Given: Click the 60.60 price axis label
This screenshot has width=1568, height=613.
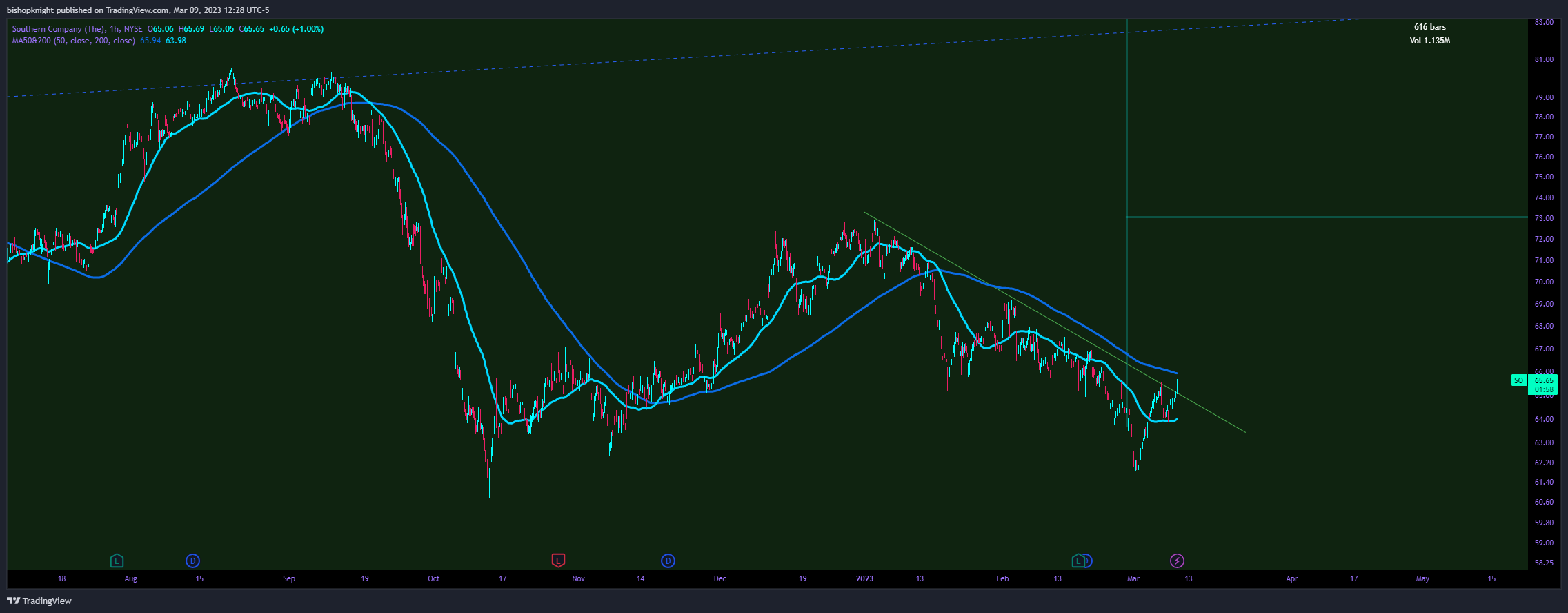Looking at the screenshot, I should pyautogui.click(x=1544, y=502).
